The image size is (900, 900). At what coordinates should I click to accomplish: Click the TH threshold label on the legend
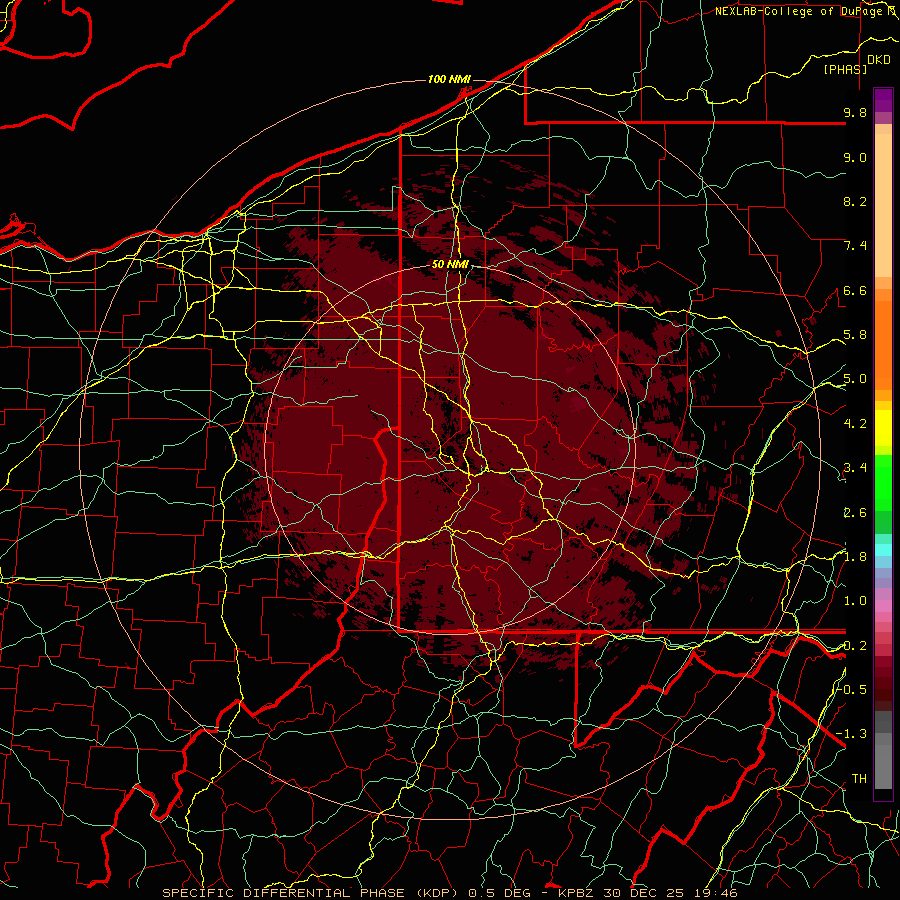859,779
